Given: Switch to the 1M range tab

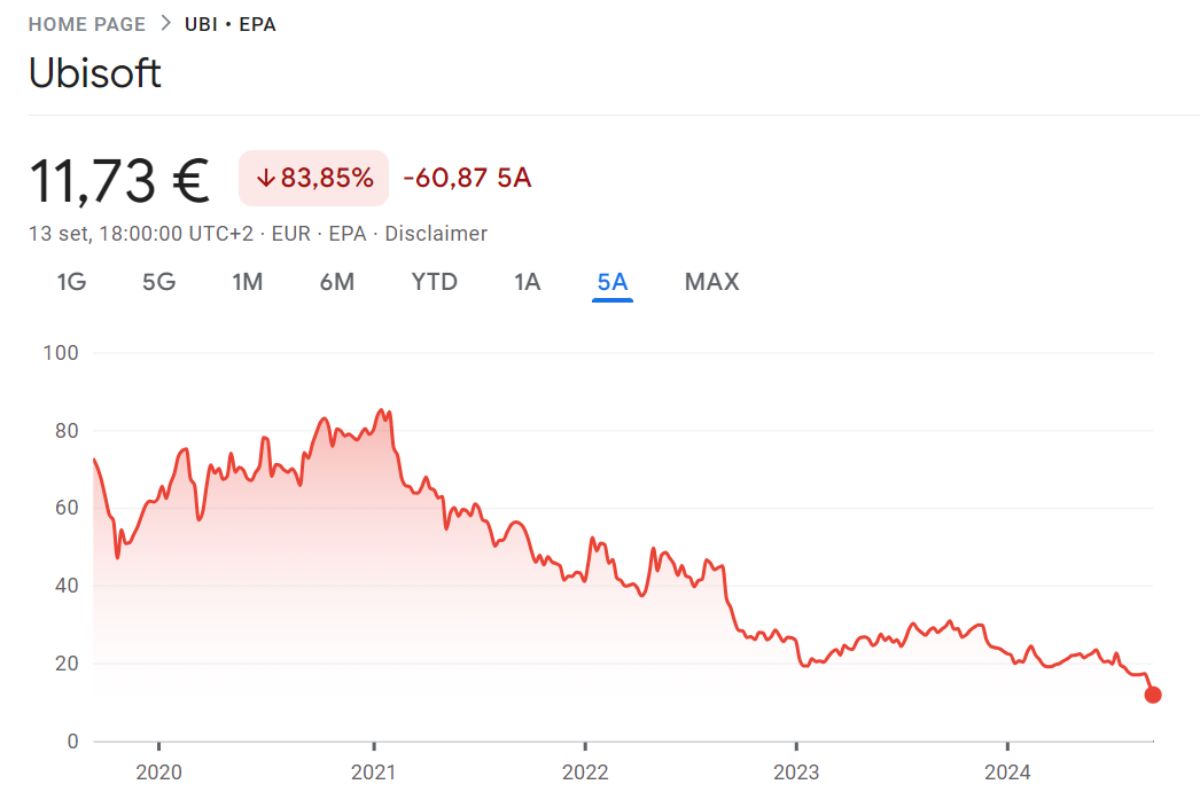Looking at the screenshot, I should (247, 282).
